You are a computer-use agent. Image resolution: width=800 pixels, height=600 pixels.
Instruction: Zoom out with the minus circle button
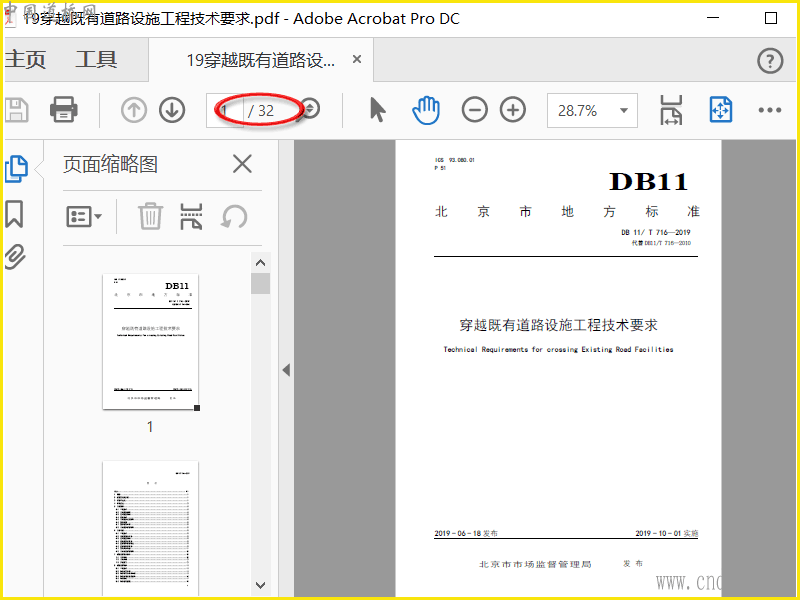[474, 110]
